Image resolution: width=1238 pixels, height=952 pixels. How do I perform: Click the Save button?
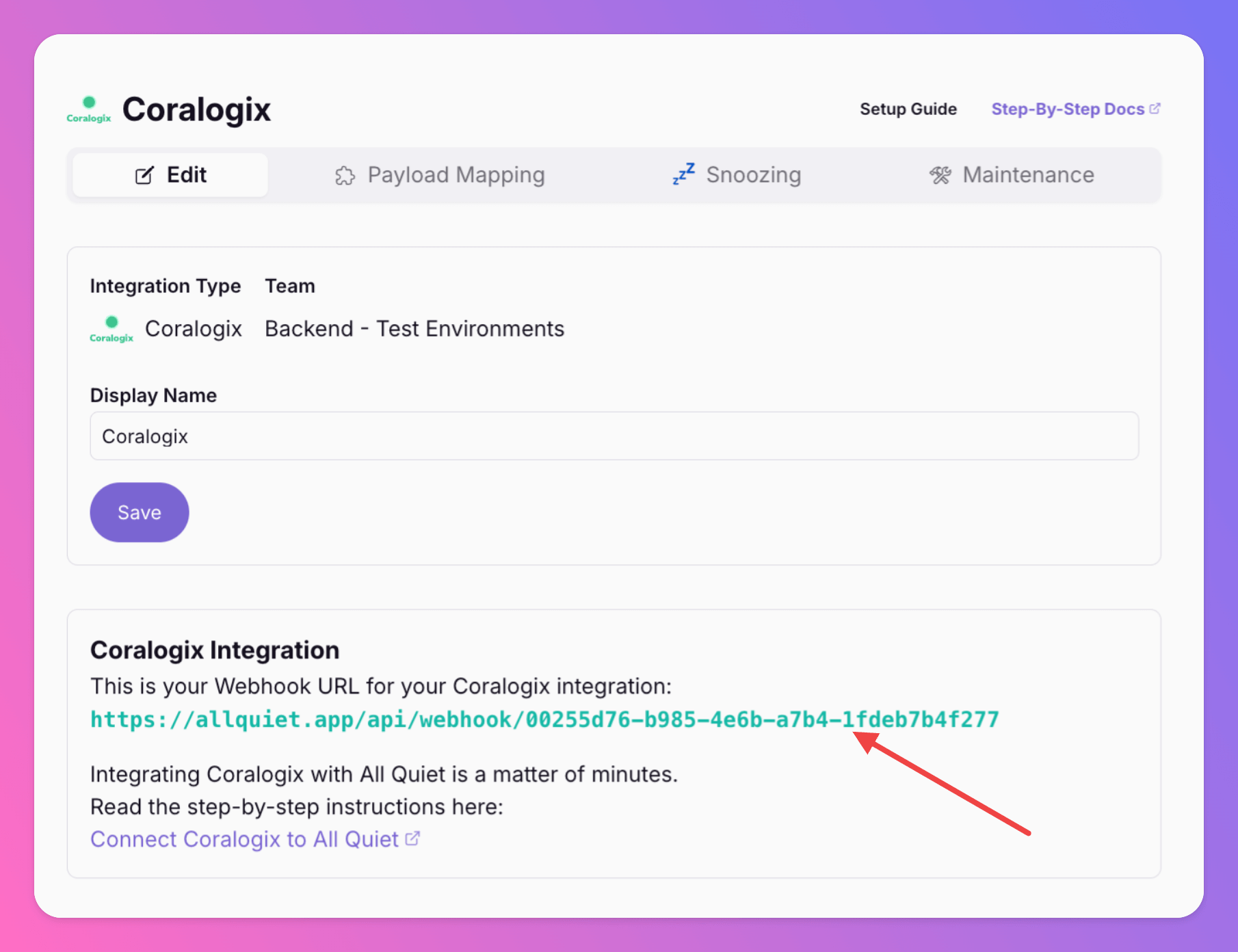point(140,512)
